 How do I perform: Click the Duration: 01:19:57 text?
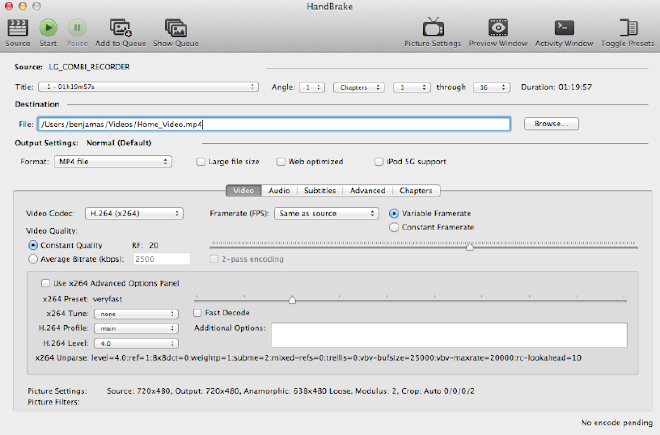pos(556,87)
